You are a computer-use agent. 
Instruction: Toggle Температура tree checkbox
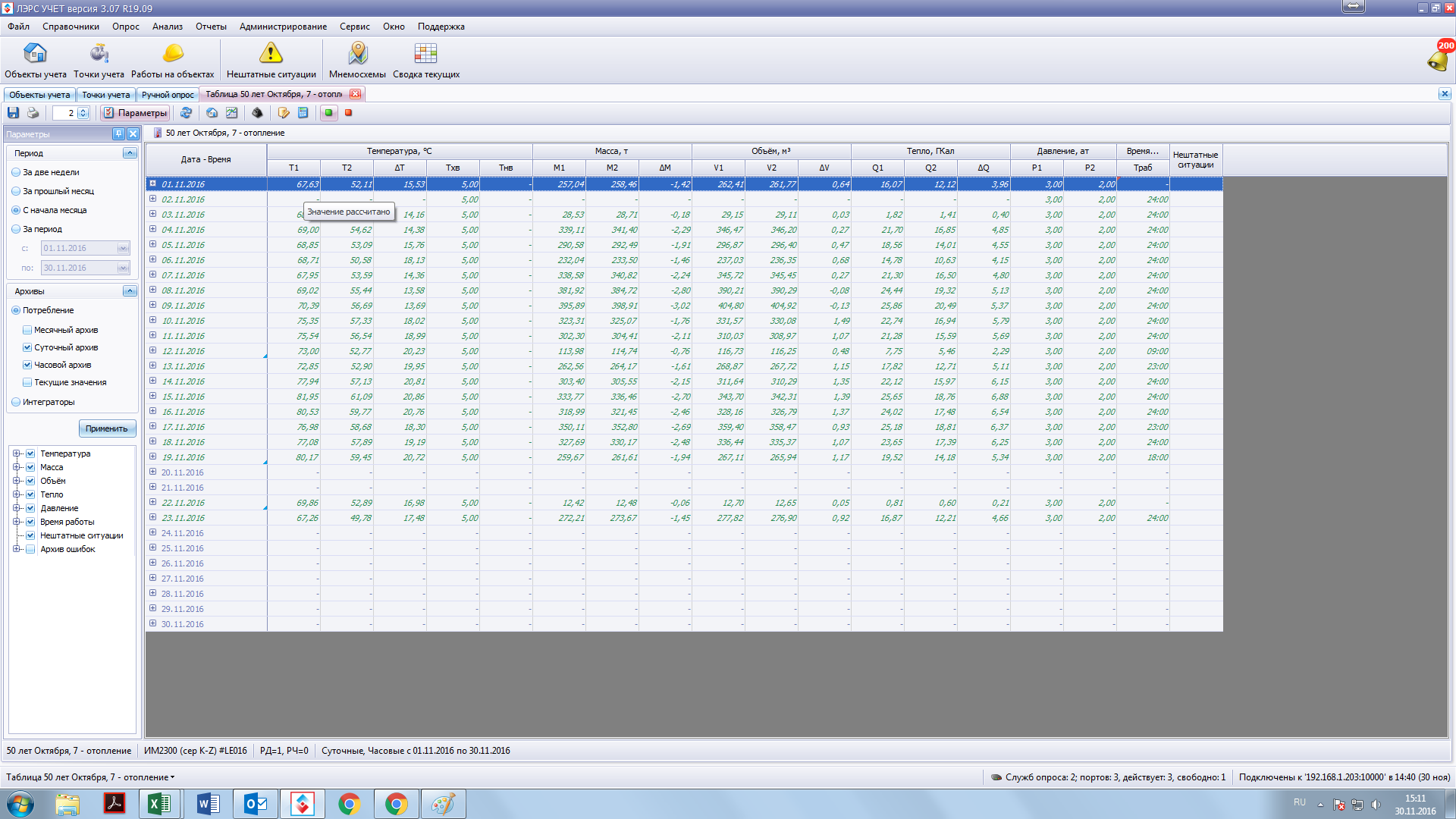pyautogui.click(x=30, y=453)
